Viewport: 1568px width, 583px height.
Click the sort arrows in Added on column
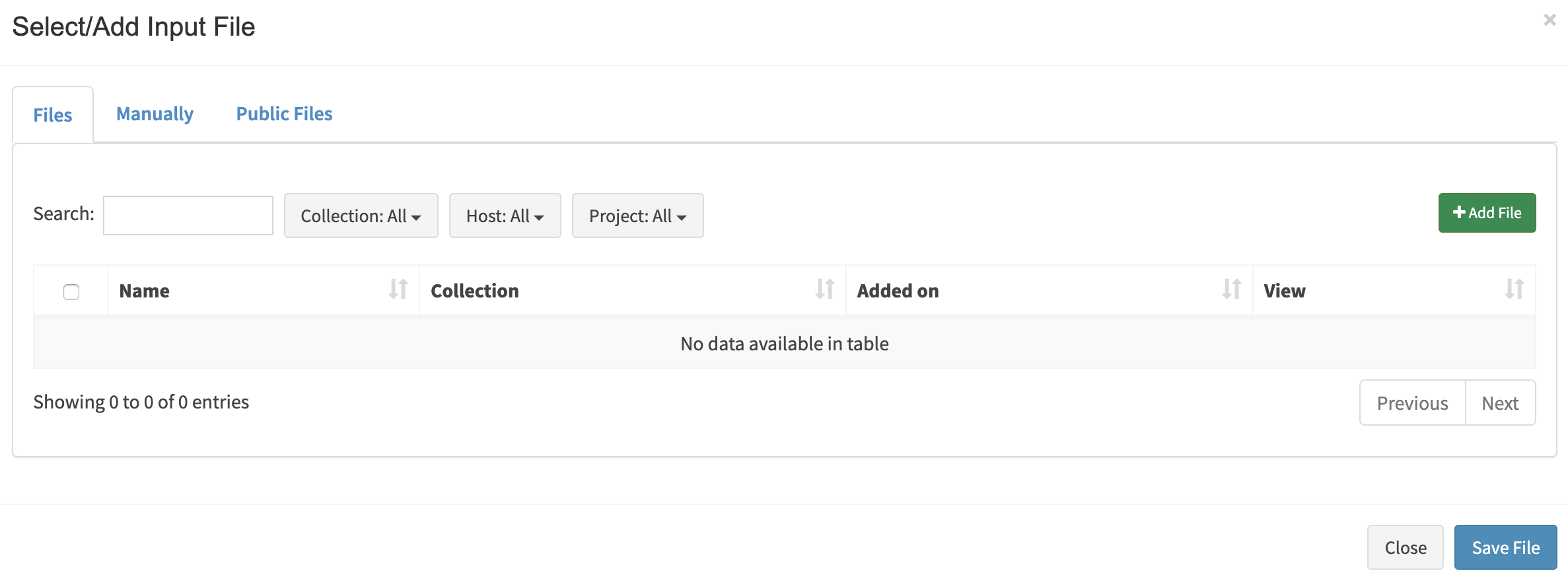point(1232,290)
